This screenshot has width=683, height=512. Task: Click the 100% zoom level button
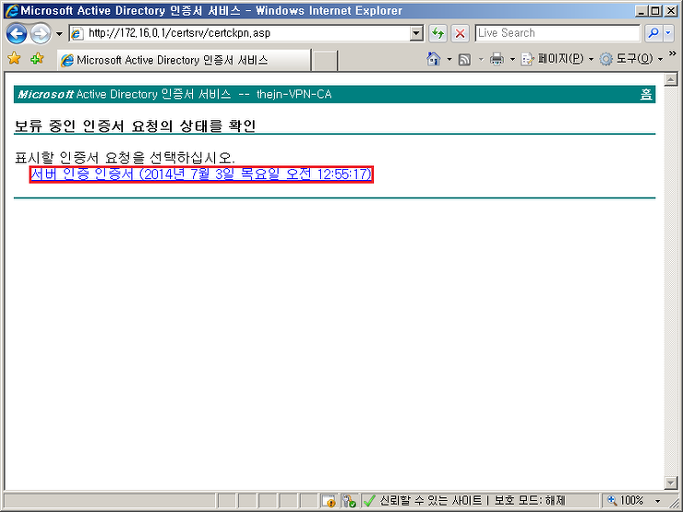coord(625,501)
